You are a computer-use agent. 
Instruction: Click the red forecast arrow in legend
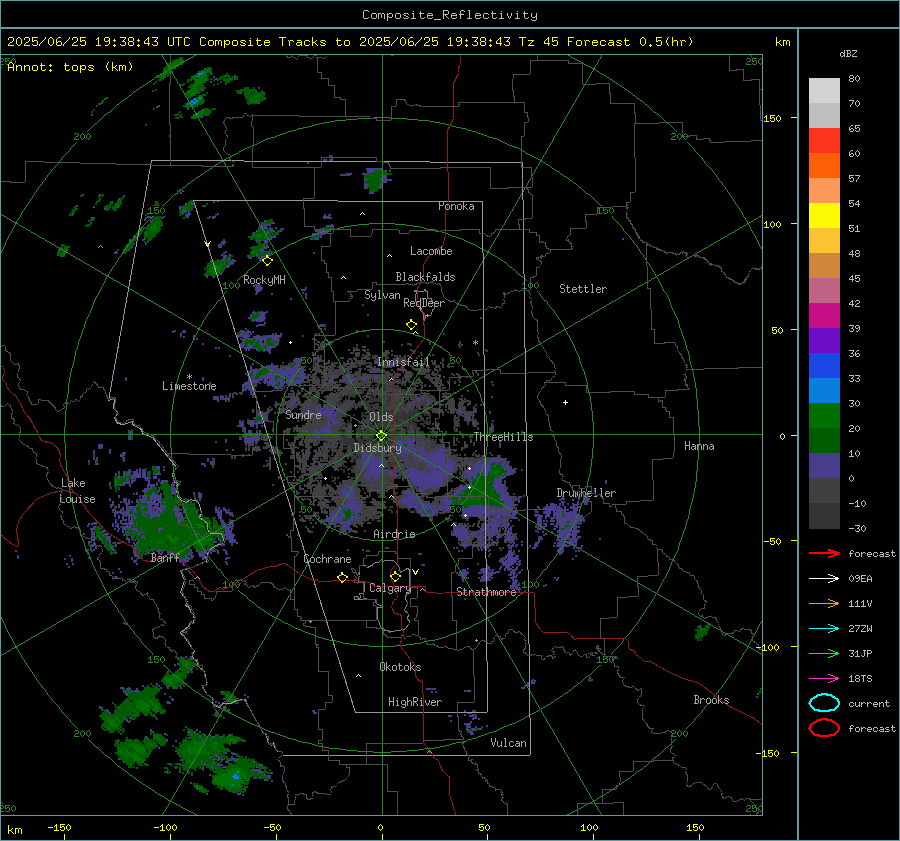[x=824, y=553]
